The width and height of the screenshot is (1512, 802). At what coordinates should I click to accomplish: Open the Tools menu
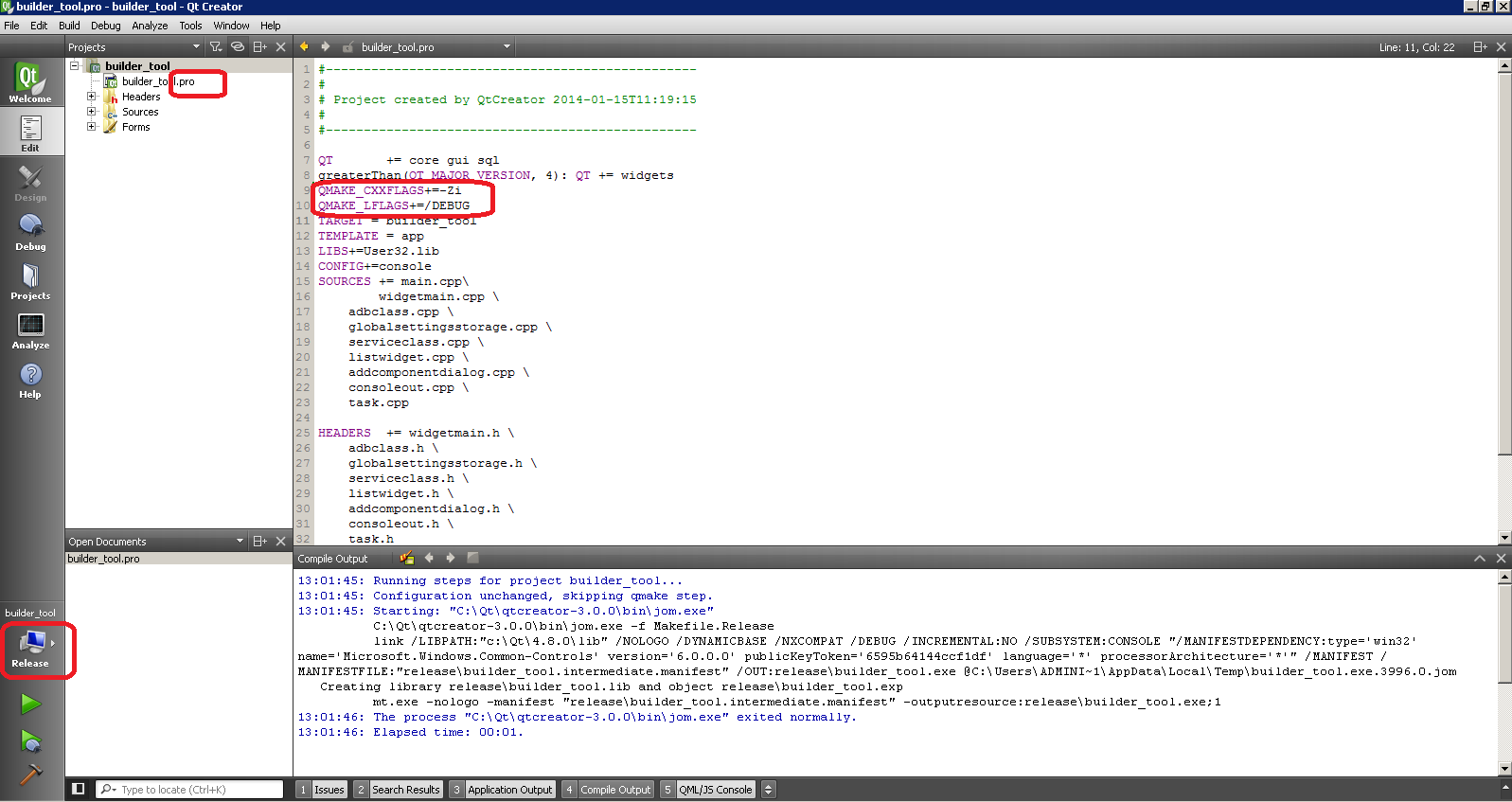(x=190, y=26)
